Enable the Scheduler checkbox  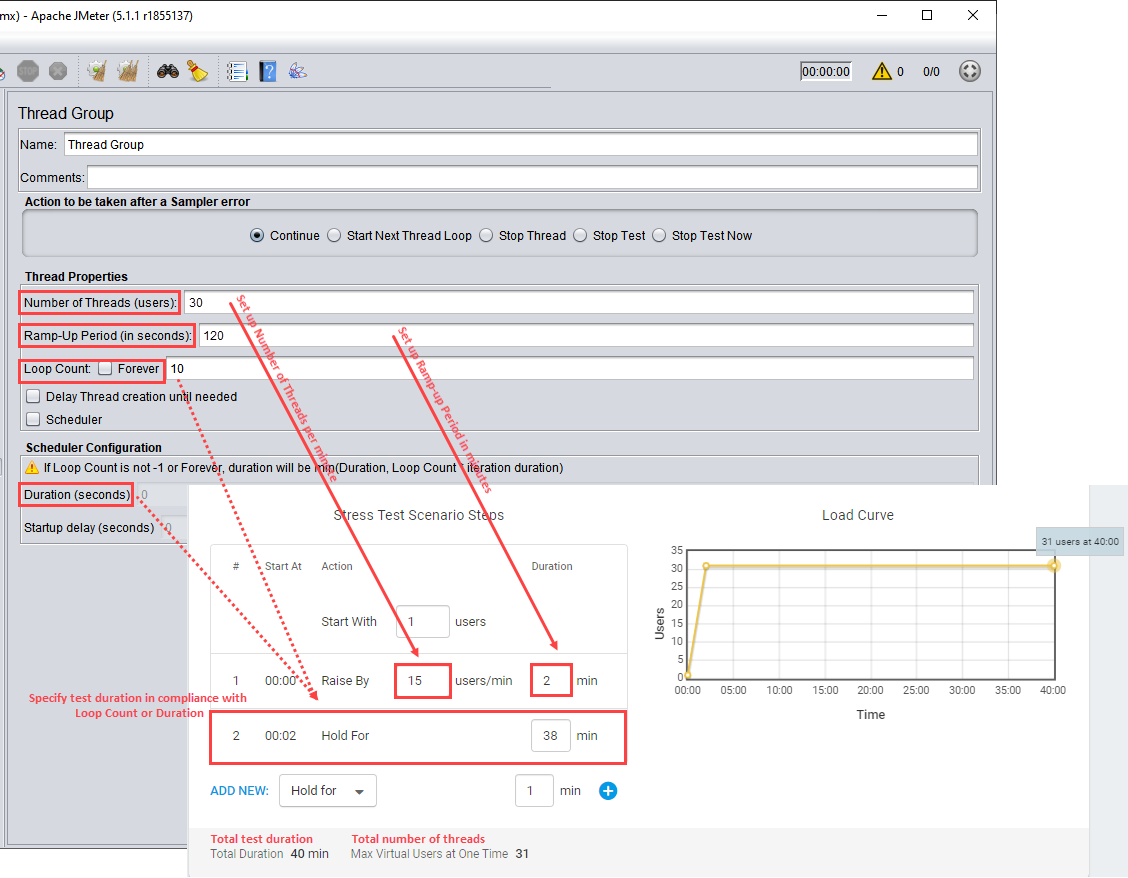33,419
